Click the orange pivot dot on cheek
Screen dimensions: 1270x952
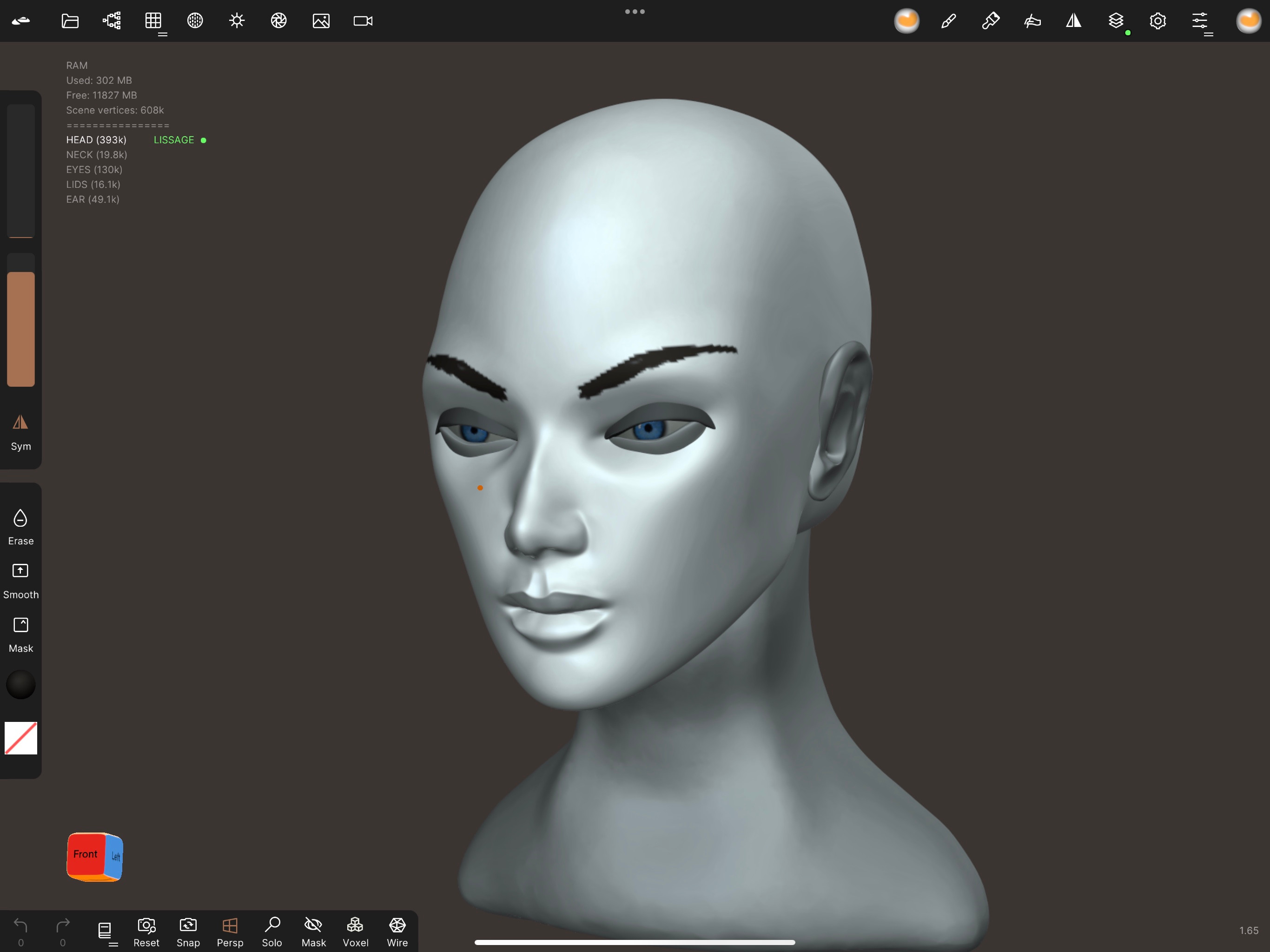tap(480, 488)
